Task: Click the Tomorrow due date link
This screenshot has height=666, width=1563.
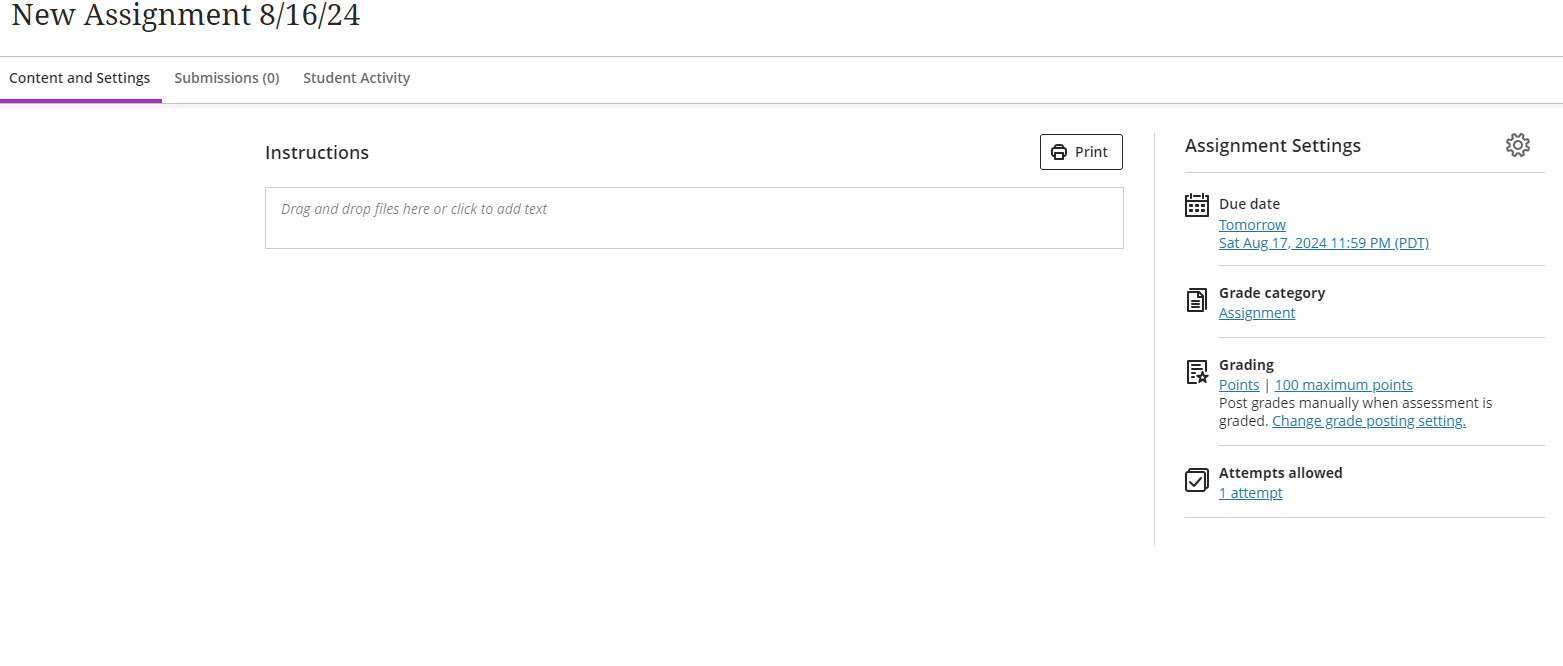Action: point(1252,224)
